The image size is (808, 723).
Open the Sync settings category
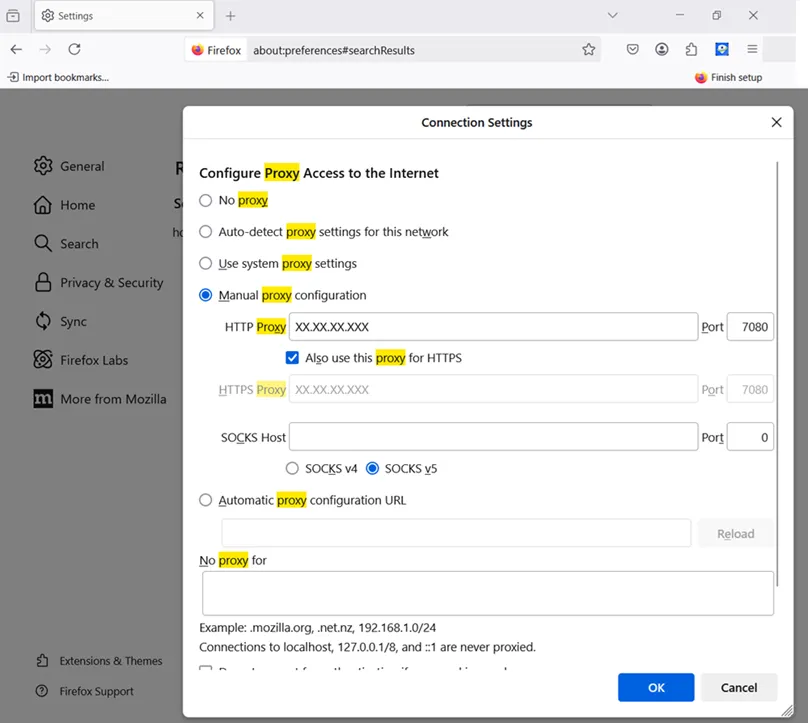[61, 321]
